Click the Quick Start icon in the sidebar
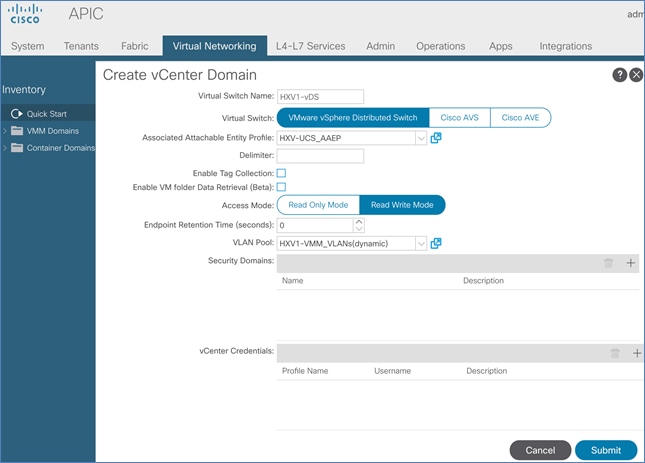Viewport: 645px width, 463px height. point(16,113)
